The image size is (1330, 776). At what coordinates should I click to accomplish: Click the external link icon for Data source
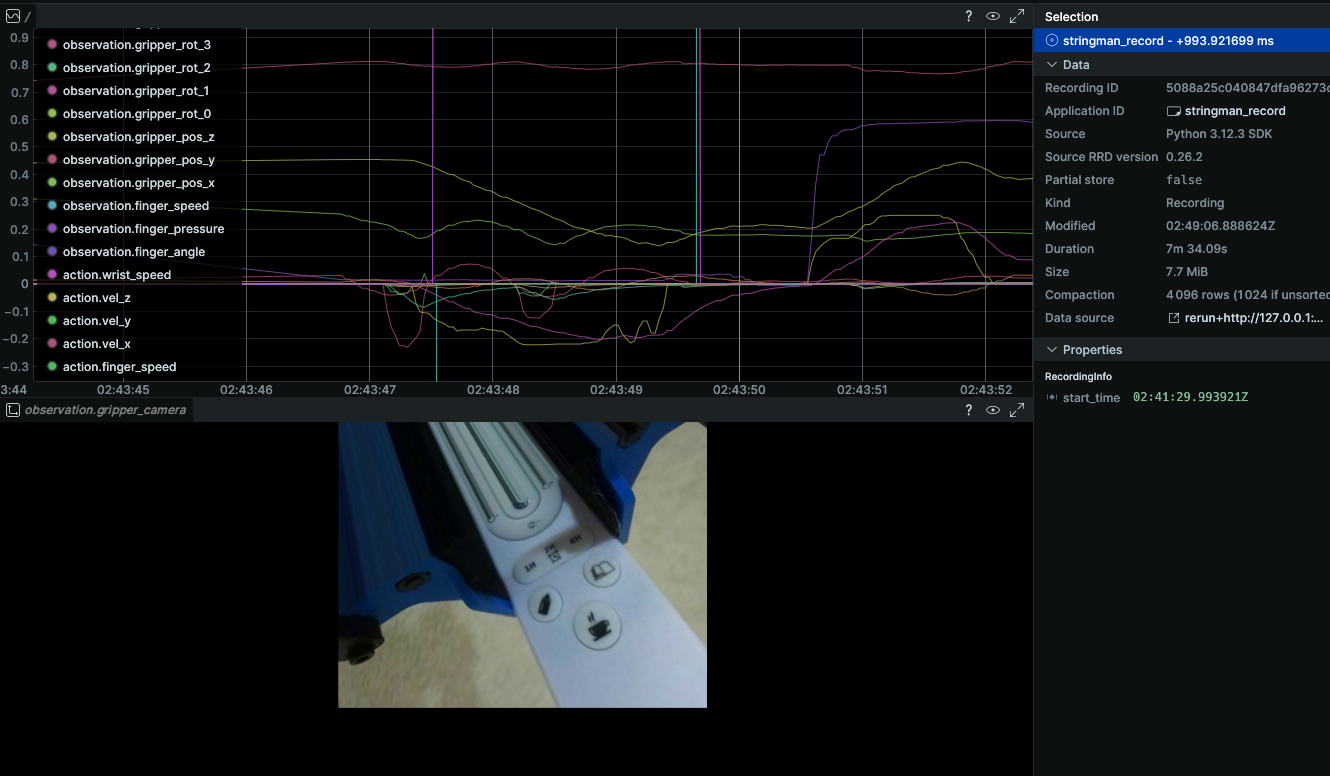[x=1174, y=318]
